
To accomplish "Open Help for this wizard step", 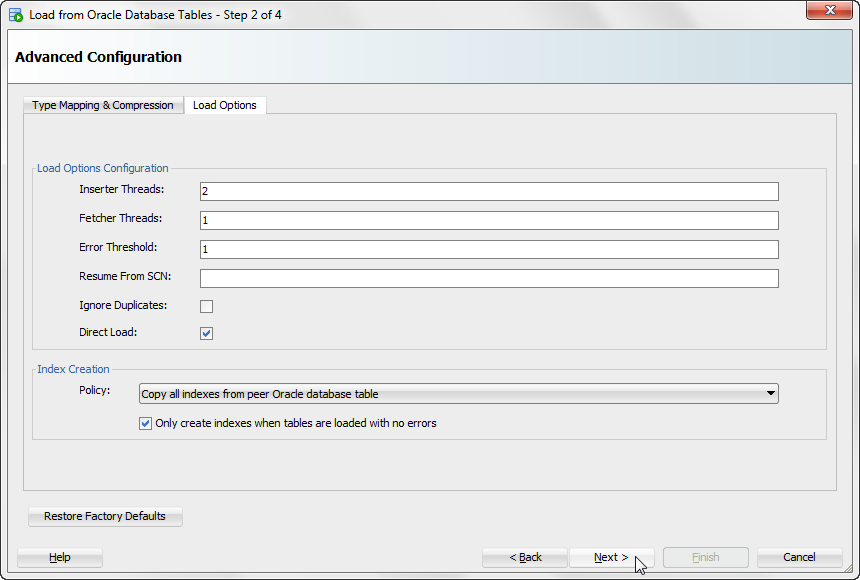I will click(x=60, y=558).
